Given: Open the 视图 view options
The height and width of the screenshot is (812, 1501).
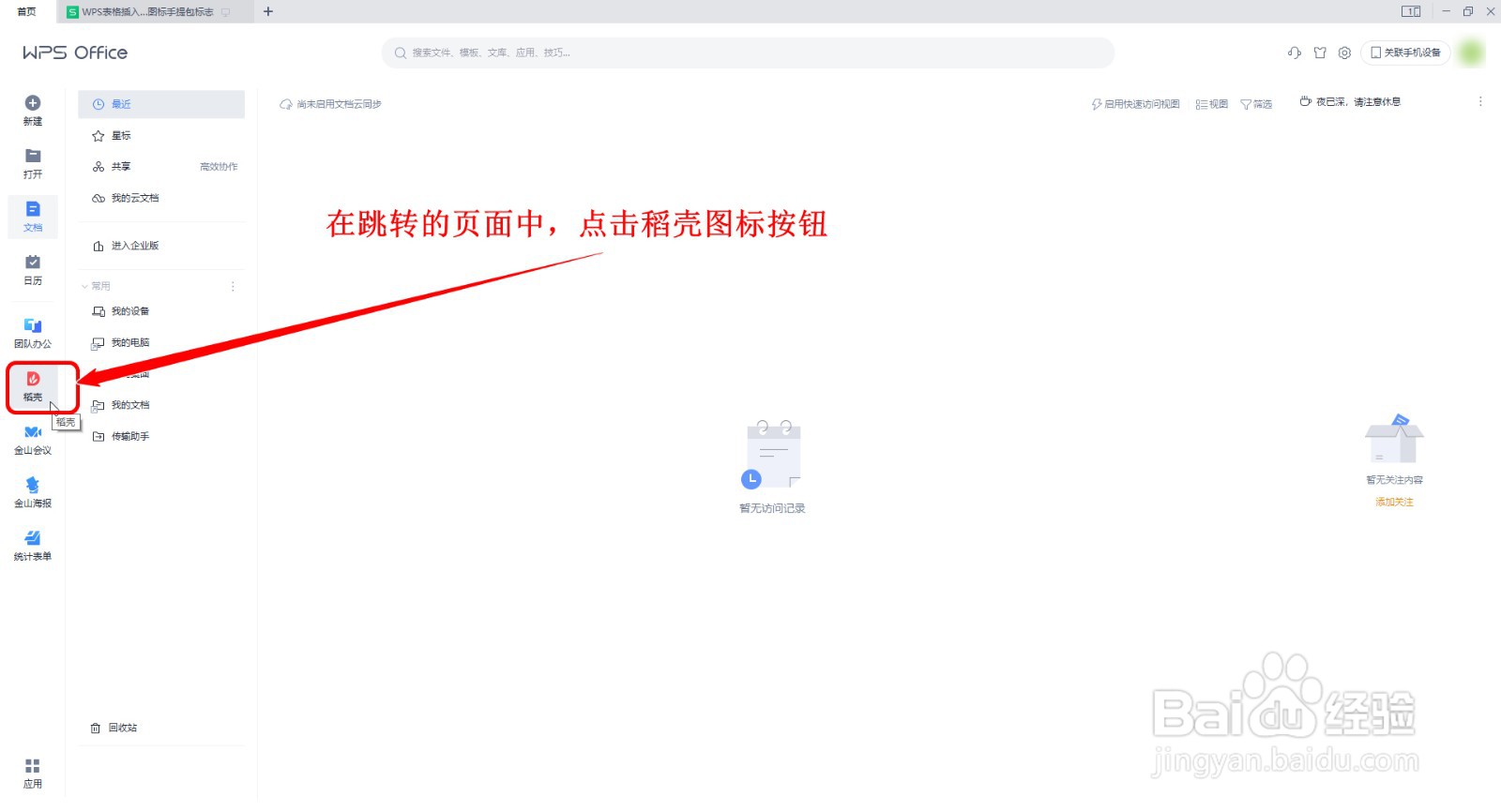Looking at the screenshot, I should click(x=1212, y=104).
